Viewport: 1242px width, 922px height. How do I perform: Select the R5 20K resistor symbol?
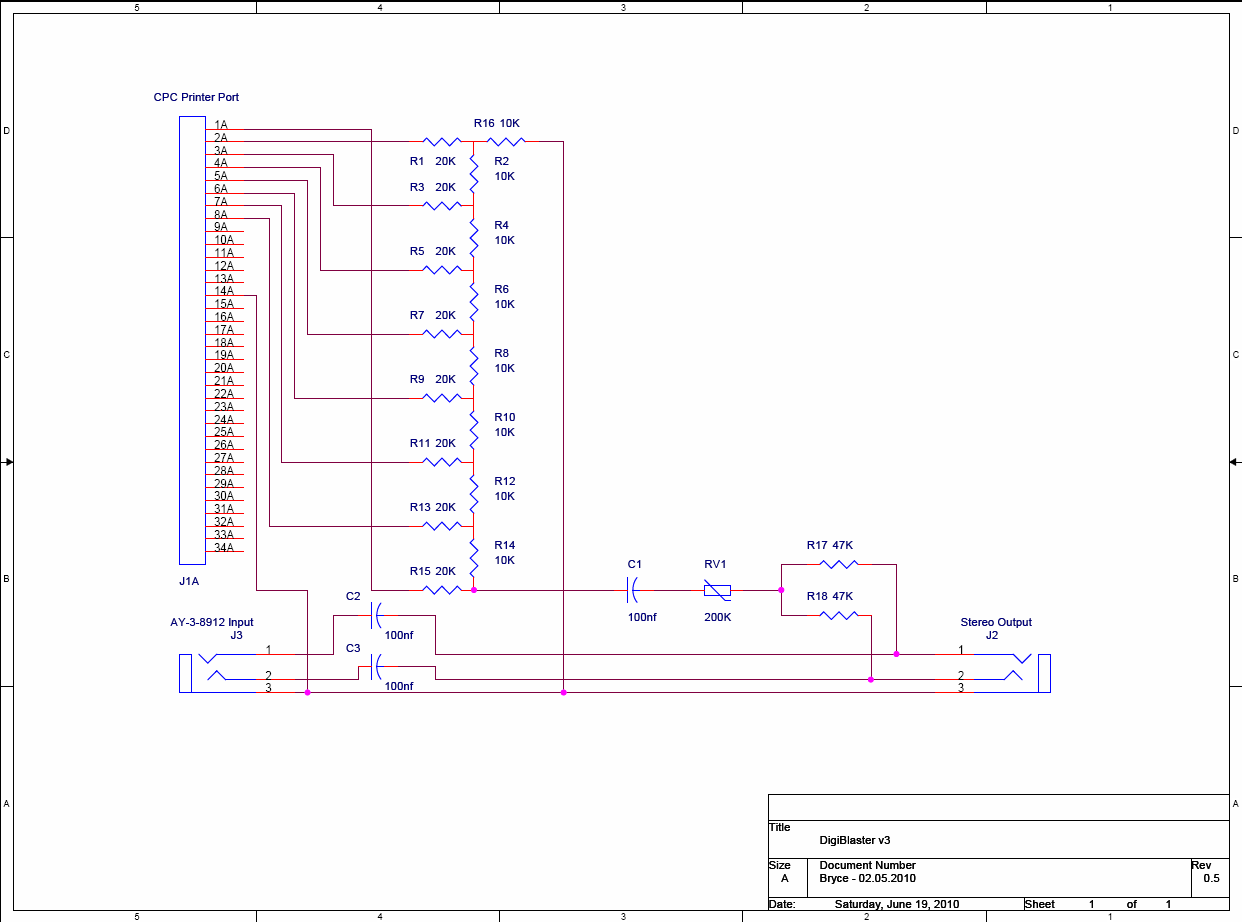click(441, 270)
